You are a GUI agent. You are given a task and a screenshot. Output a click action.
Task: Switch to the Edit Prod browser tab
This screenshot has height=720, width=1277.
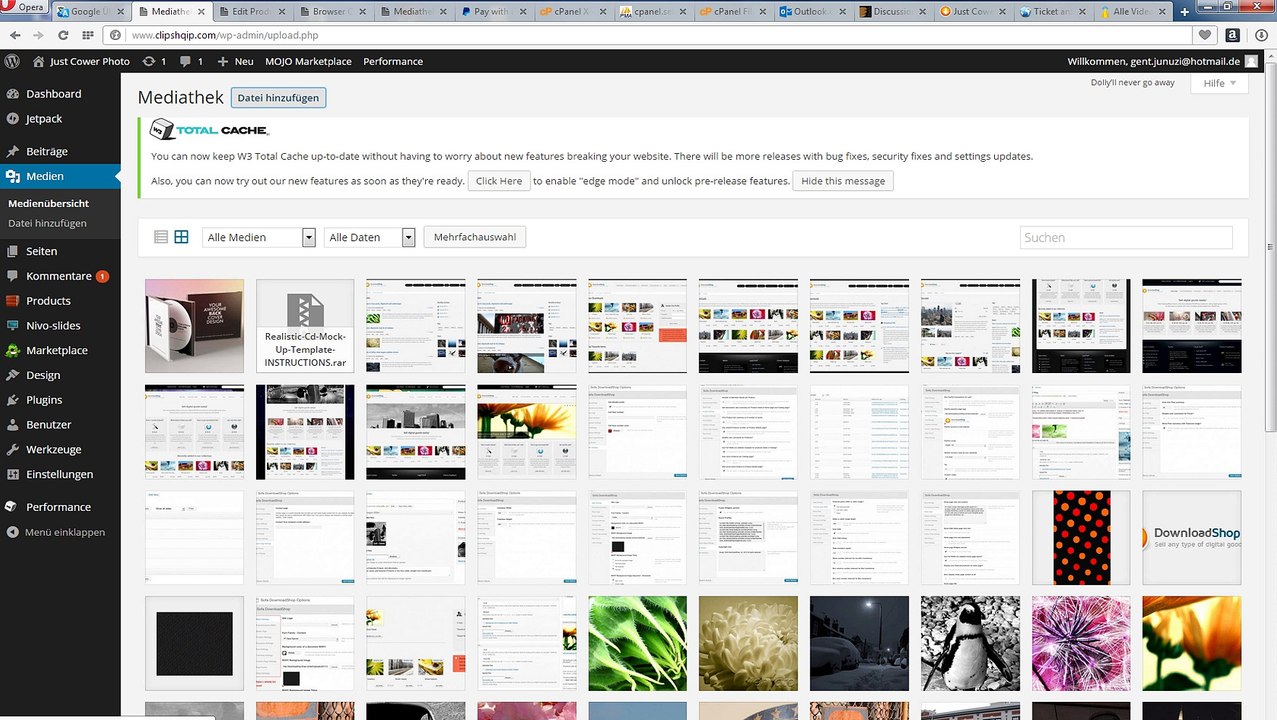point(253,12)
